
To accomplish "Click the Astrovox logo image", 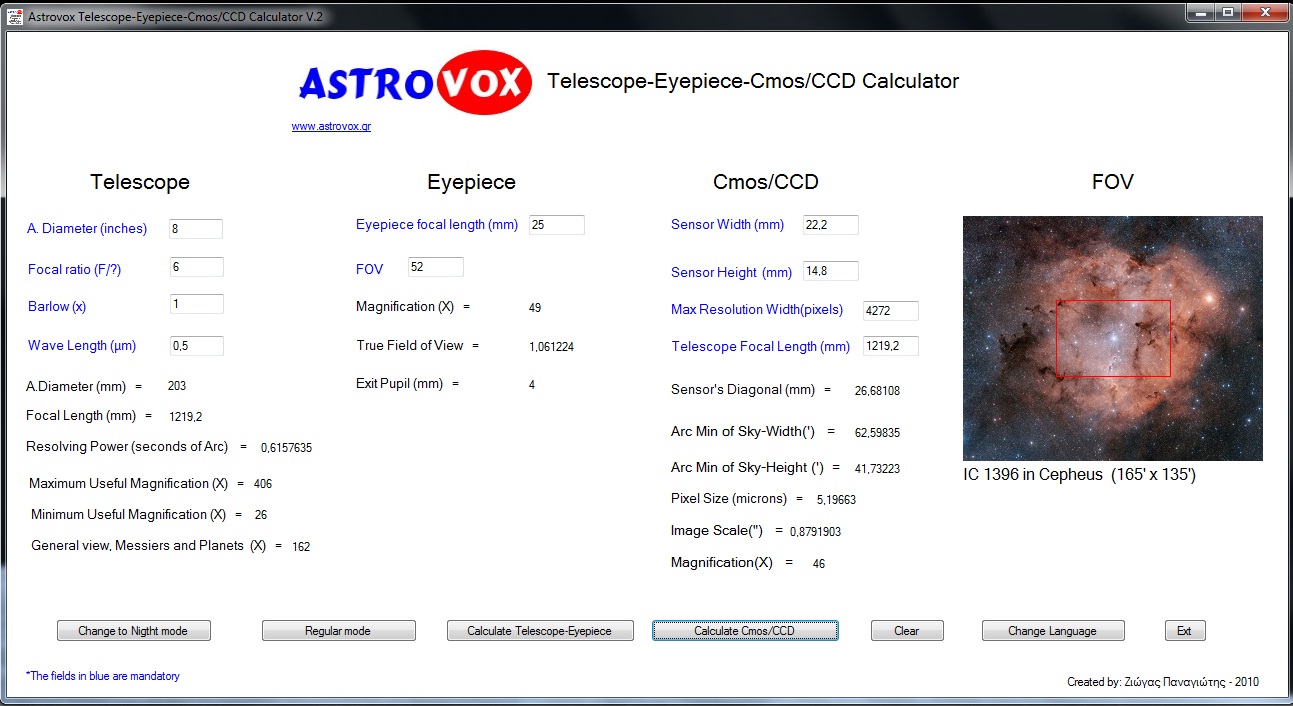I will click(415, 83).
